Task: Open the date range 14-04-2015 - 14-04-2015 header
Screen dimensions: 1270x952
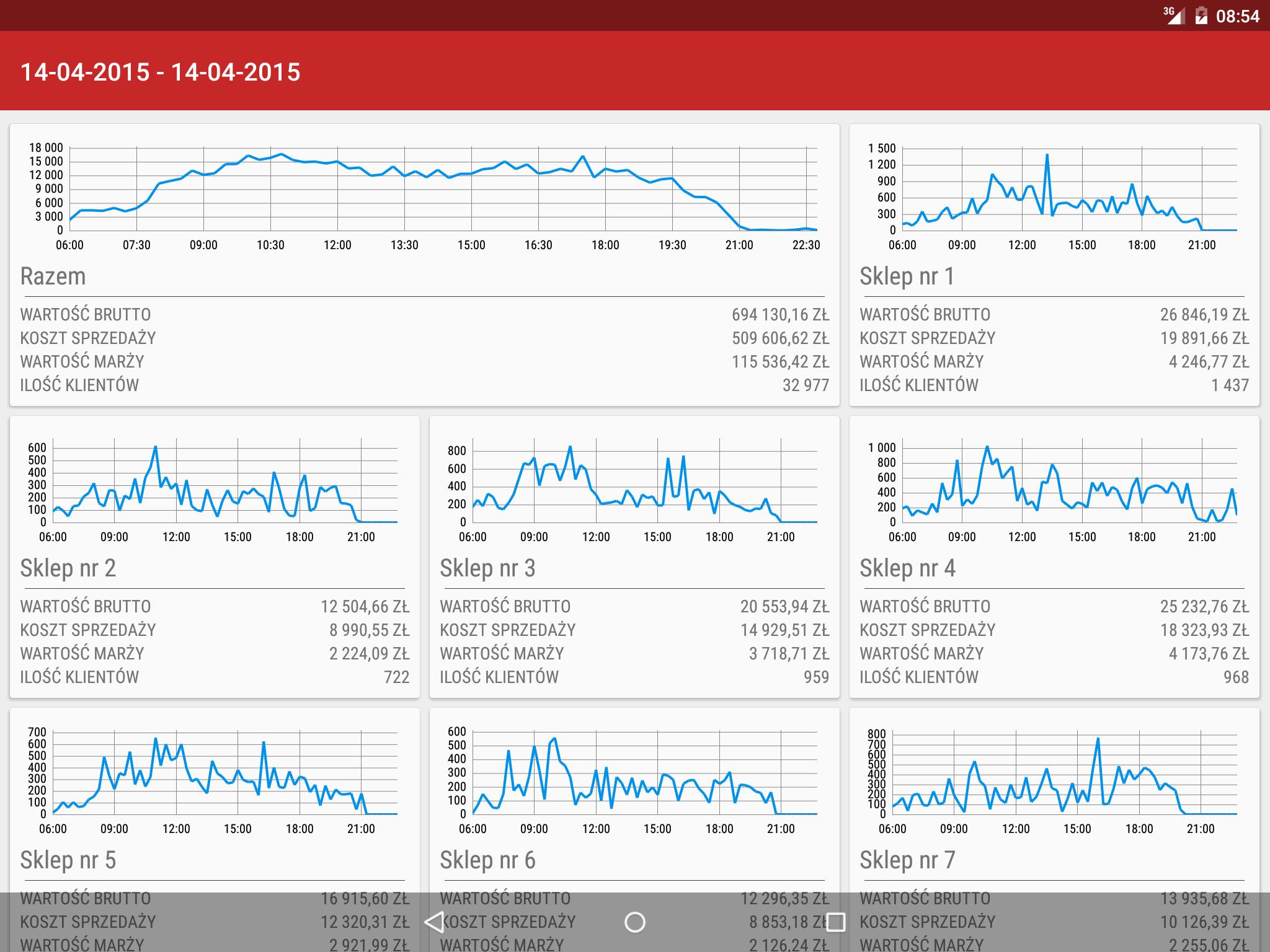Action: click(x=161, y=72)
